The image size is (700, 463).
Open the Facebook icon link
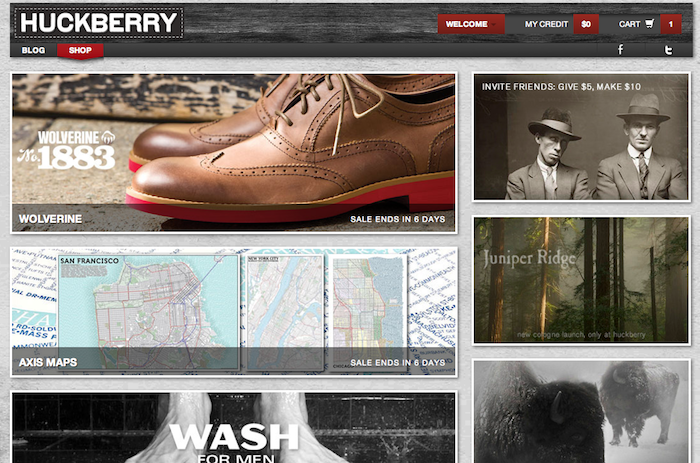[x=621, y=50]
